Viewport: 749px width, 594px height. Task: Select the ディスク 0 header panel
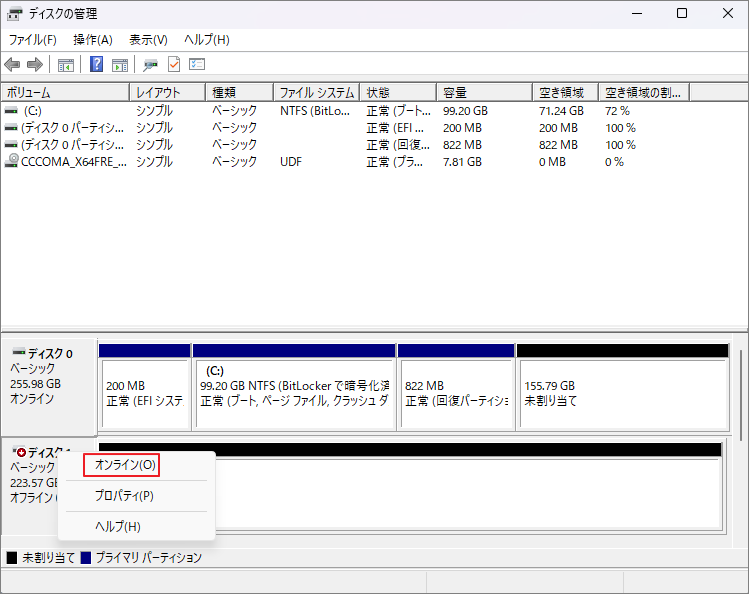(50, 387)
